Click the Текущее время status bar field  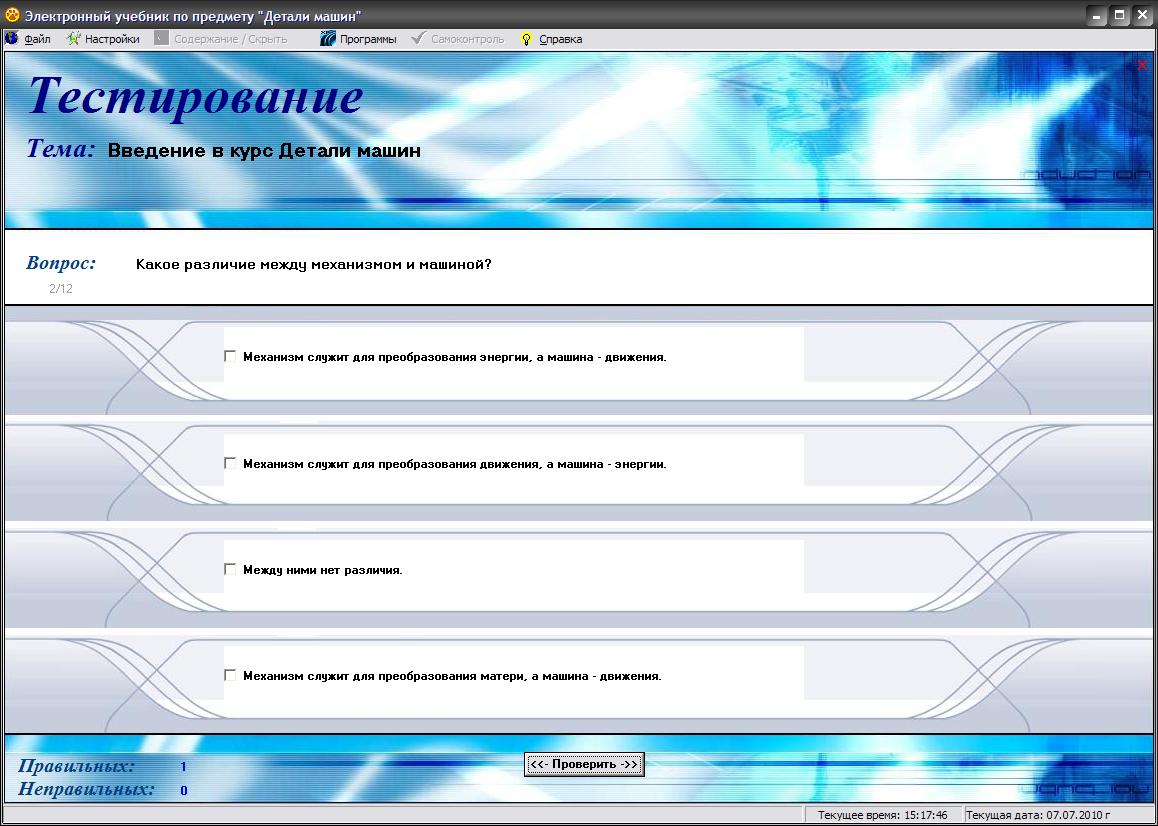(883, 815)
